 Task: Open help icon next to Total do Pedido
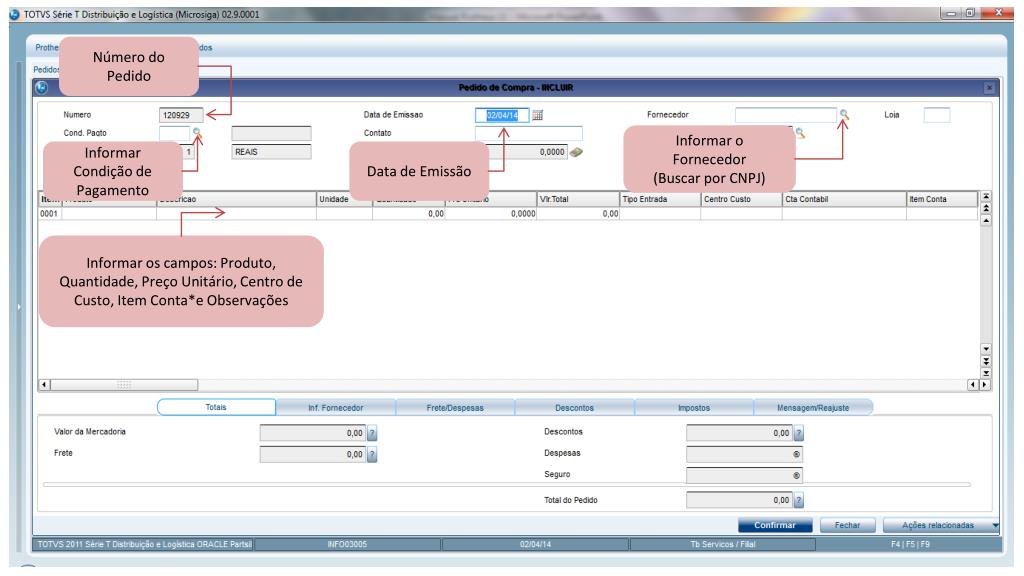tap(798, 500)
